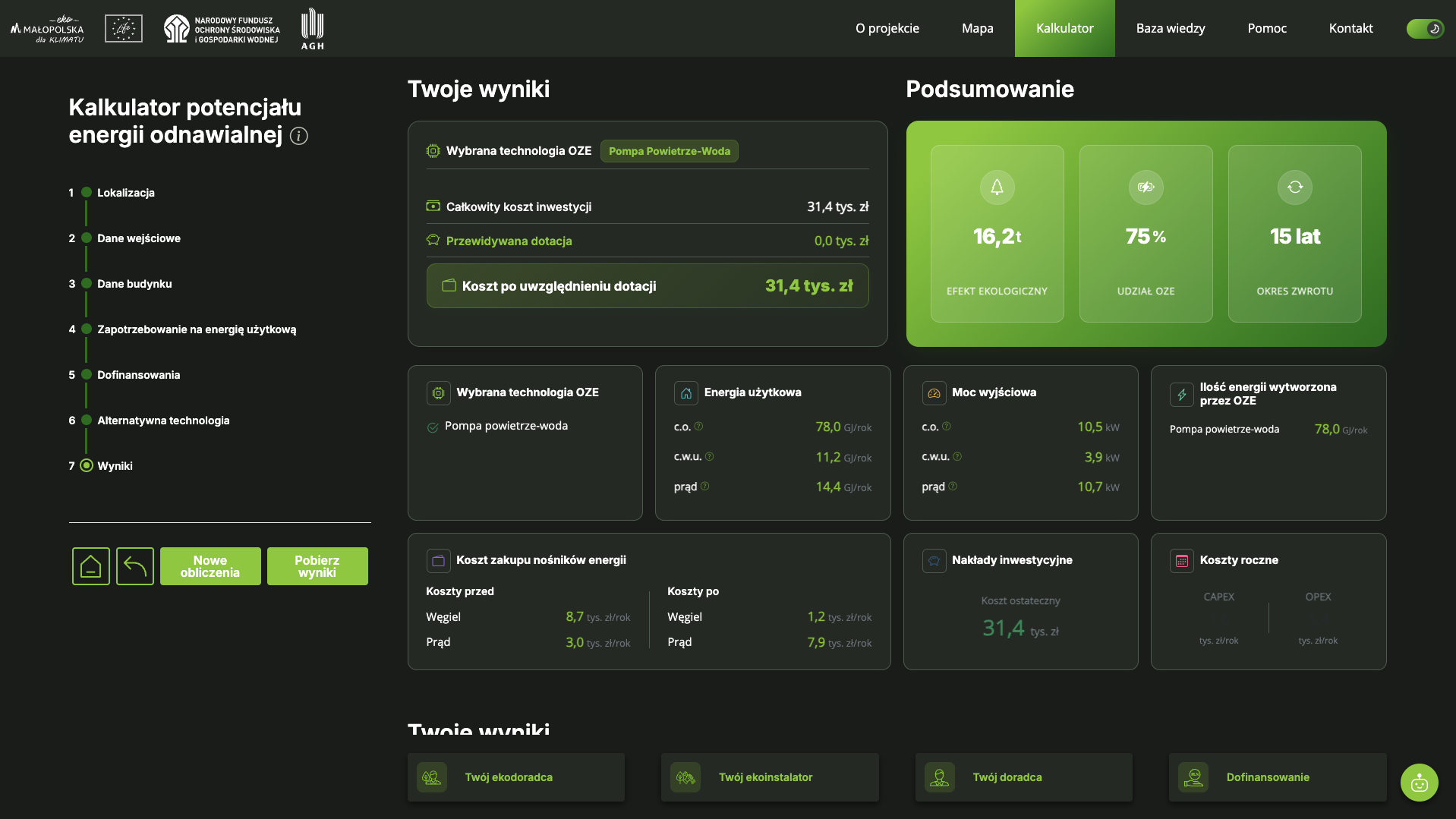Image resolution: width=1456 pixels, height=819 pixels.
Task: Click the Energia użytkowa house icon
Action: [x=685, y=393]
